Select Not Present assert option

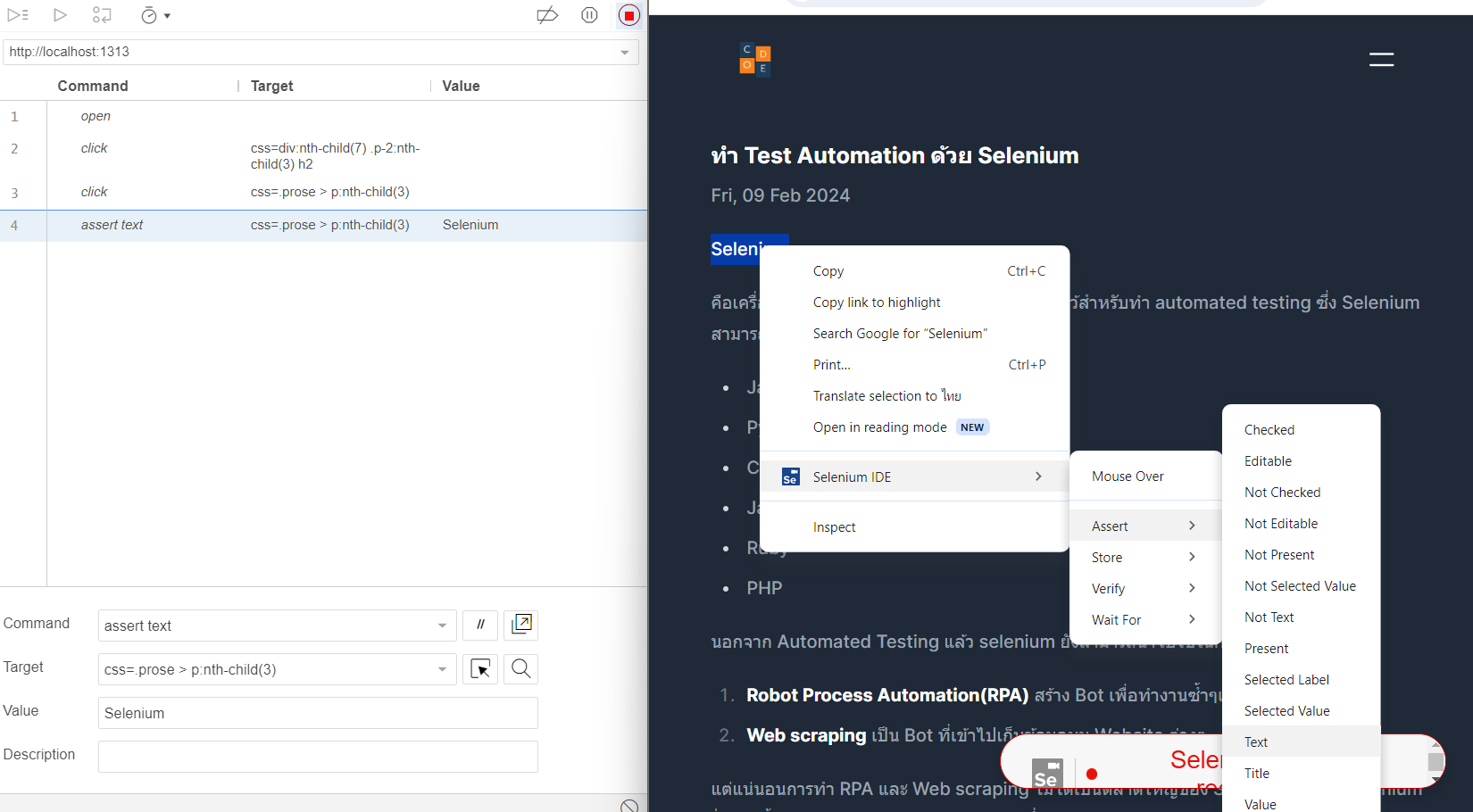(x=1301, y=555)
